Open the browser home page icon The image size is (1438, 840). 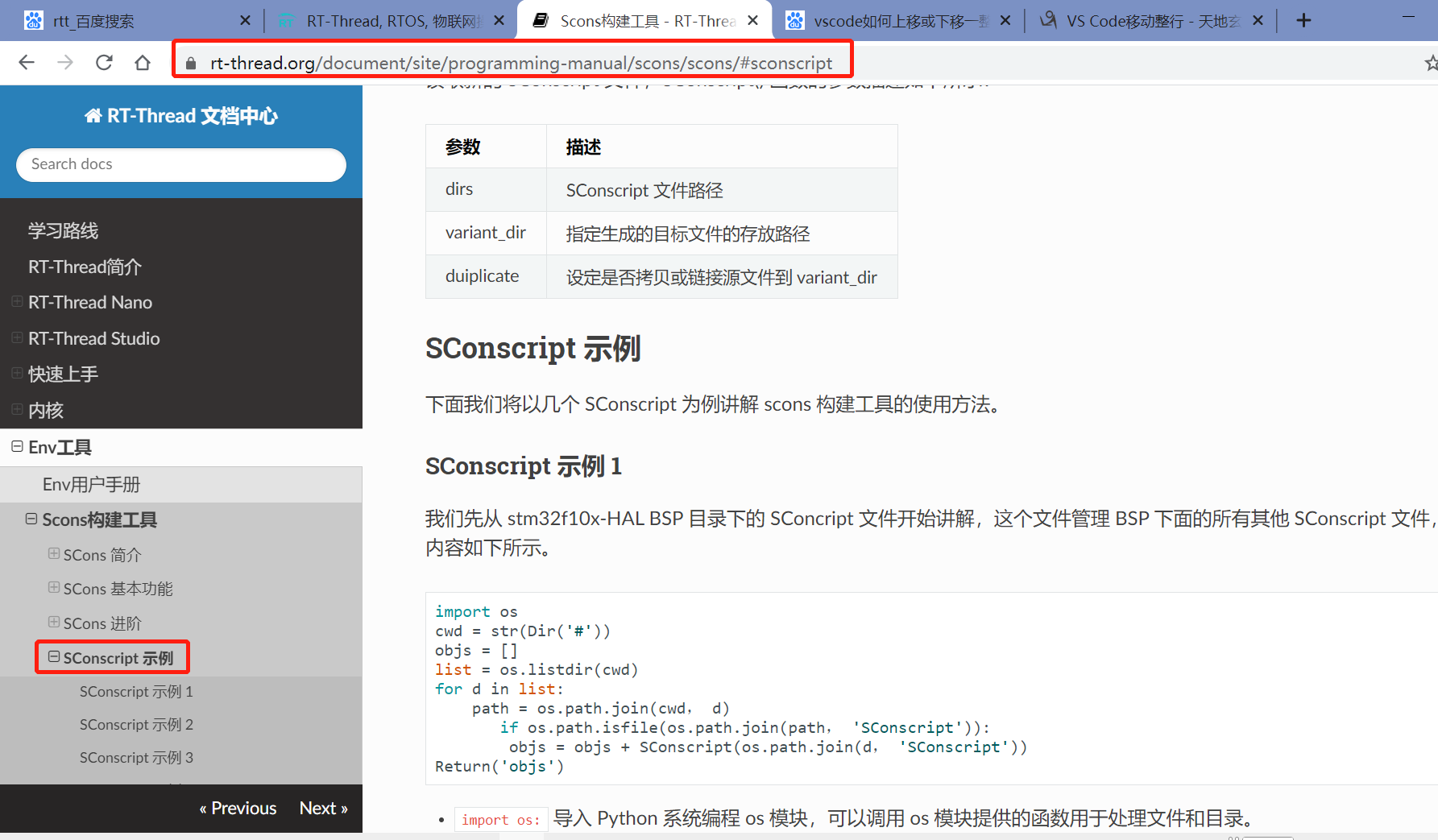[x=143, y=63]
